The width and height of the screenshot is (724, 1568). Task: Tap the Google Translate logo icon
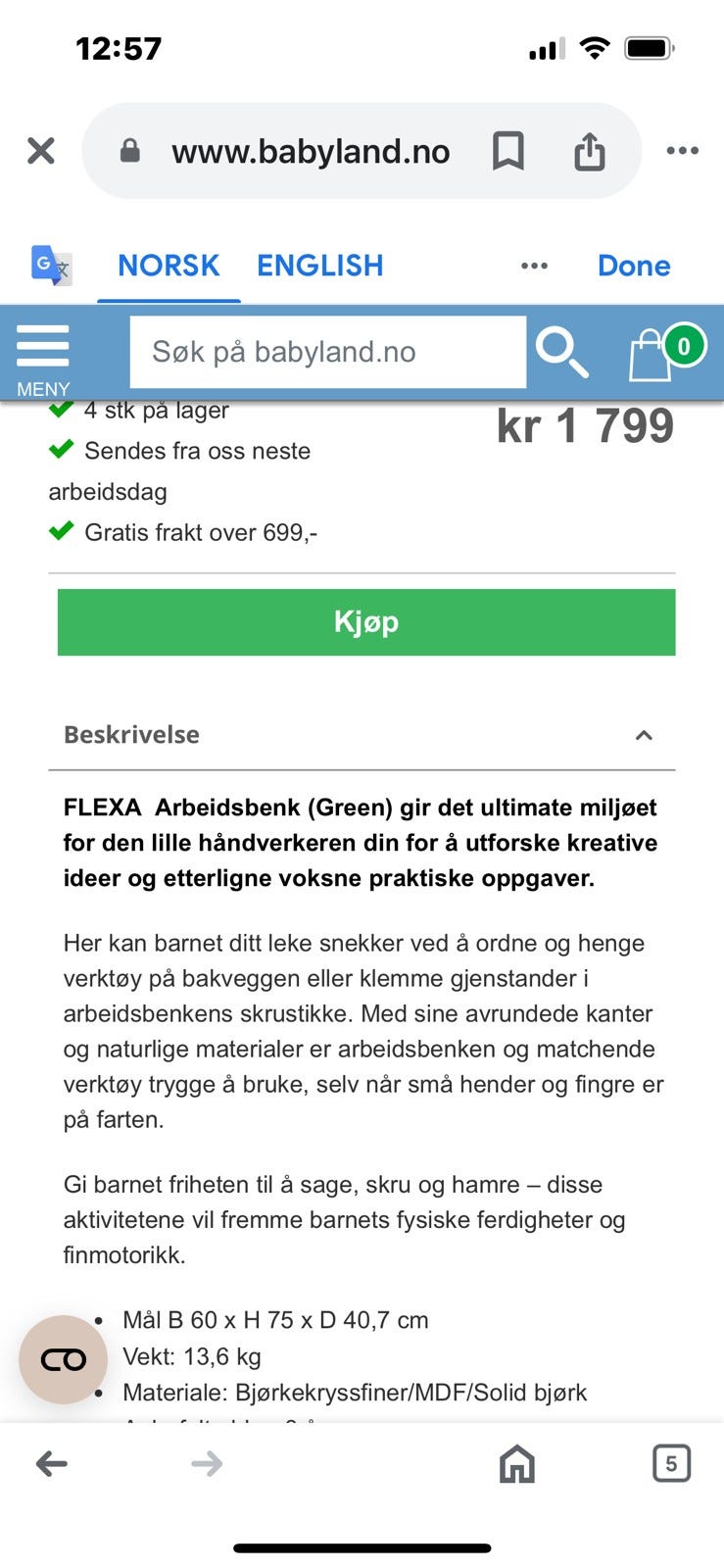click(51, 266)
